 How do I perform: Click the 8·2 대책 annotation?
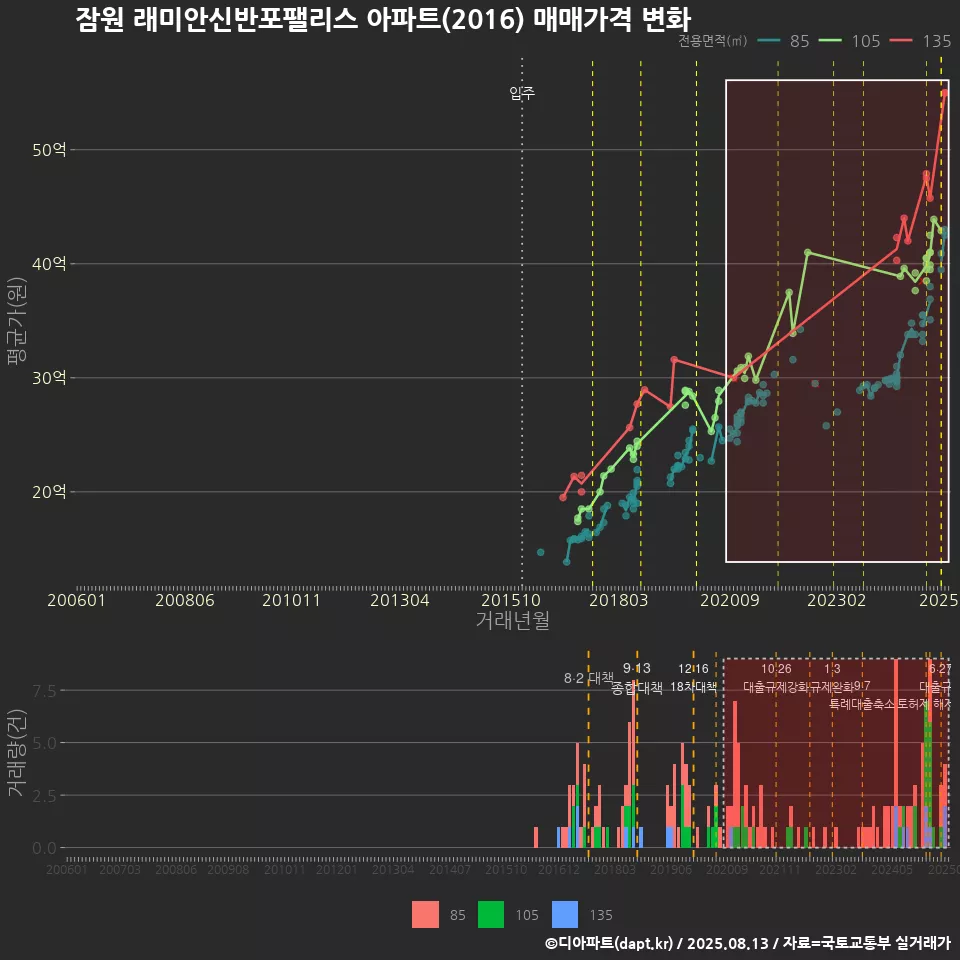tap(588, 678)
